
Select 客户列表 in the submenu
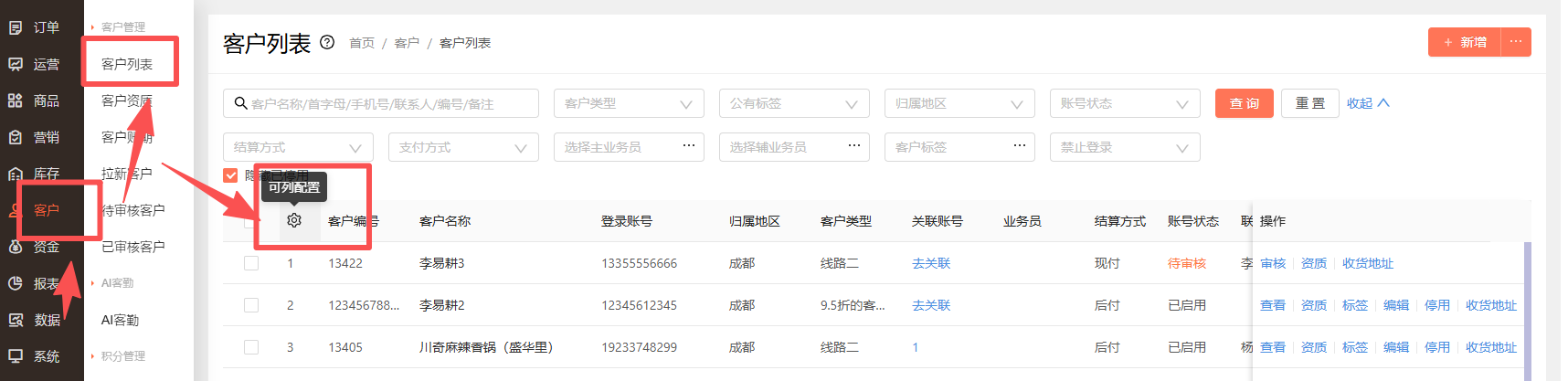point(127,64)
